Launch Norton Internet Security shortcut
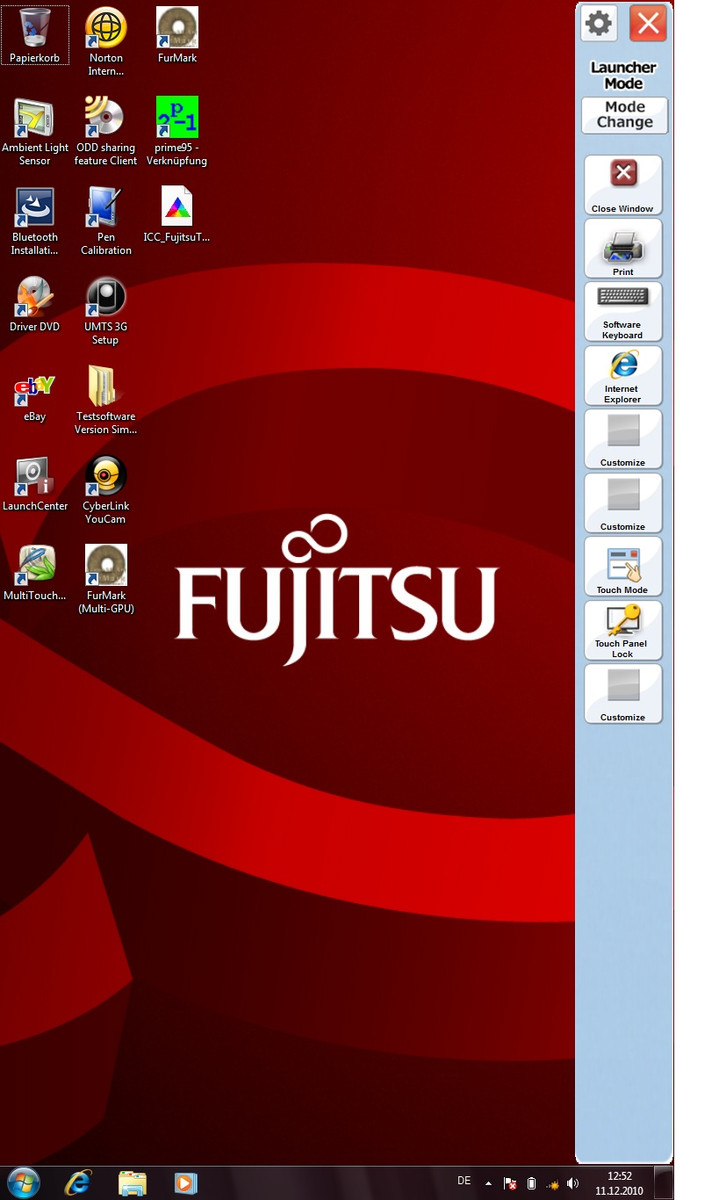Viewport: 719px width, 1200px height. pos(106,41)
